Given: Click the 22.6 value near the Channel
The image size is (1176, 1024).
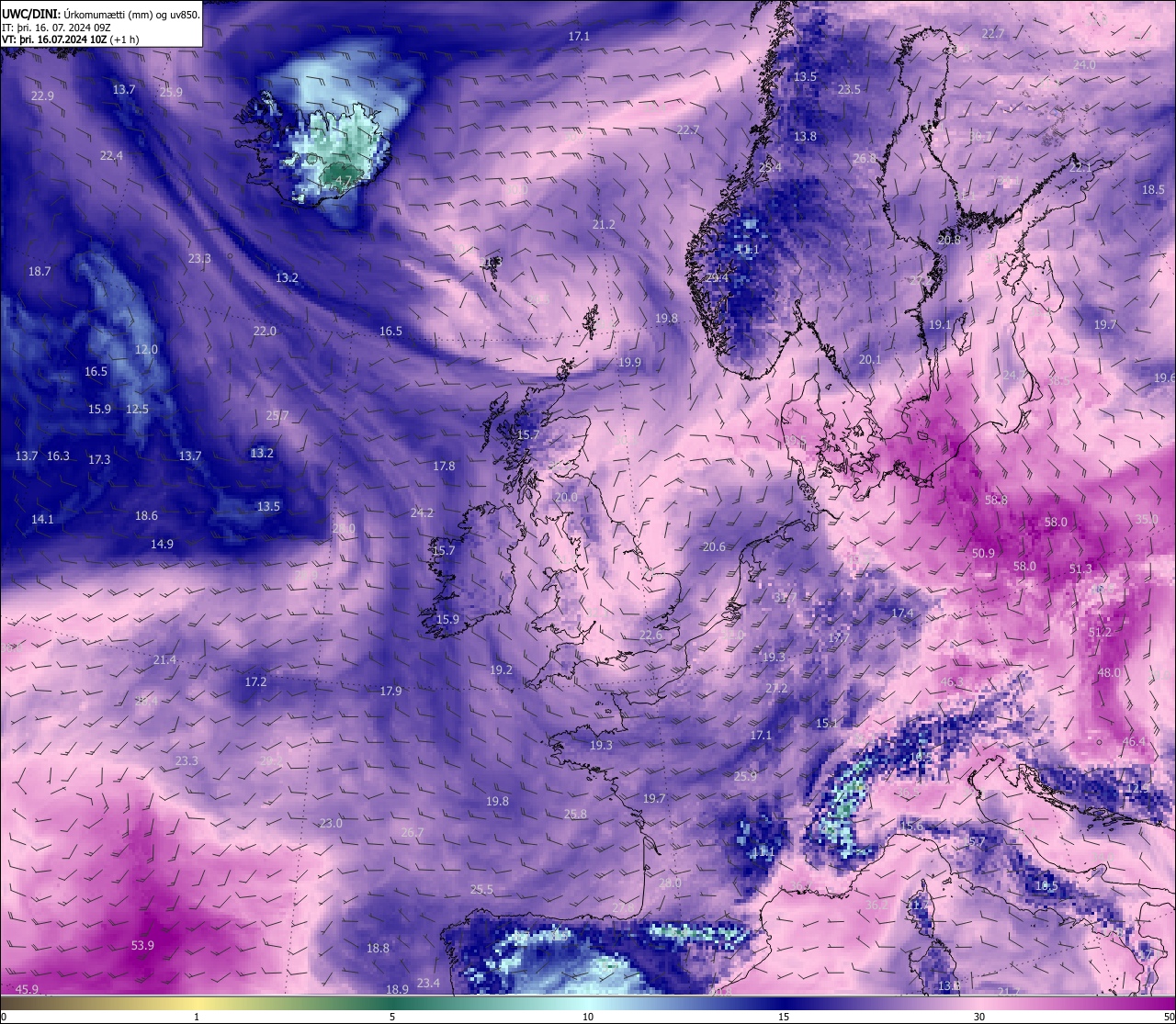Looking at the screenshot, I should (650, 636).
